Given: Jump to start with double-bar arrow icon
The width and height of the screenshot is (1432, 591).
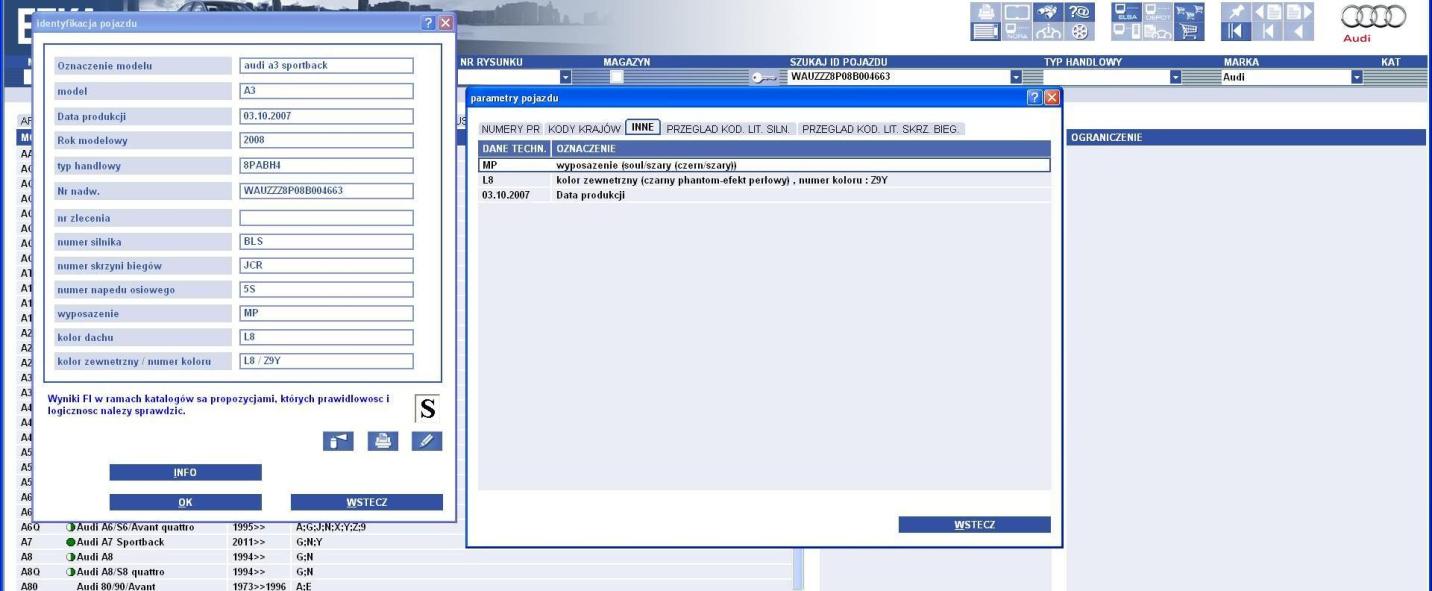Looking at the screenshot, I should coord(1236,31).
